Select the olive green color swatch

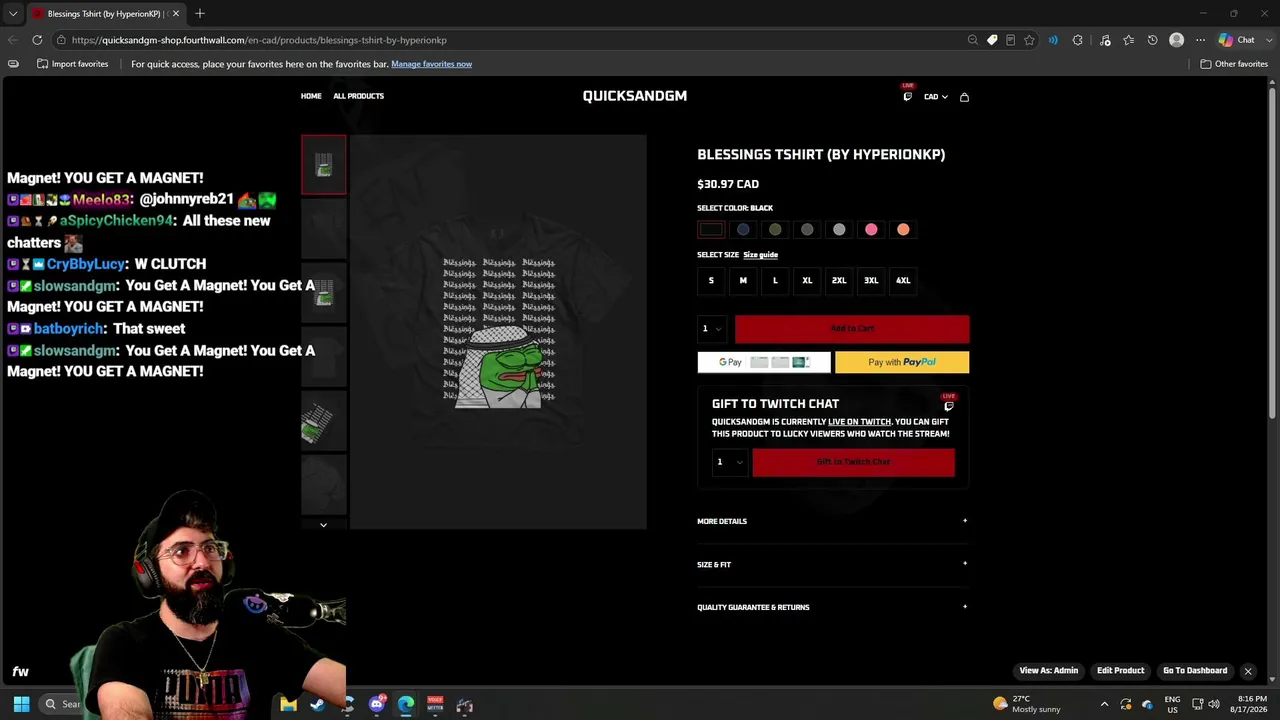tap(775, 230)
